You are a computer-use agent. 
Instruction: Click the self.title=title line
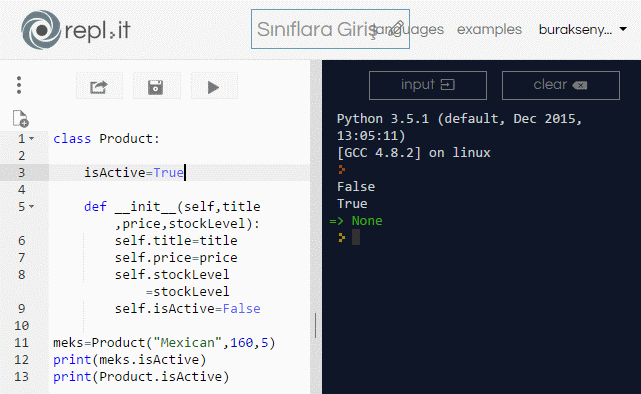point(176,240)
